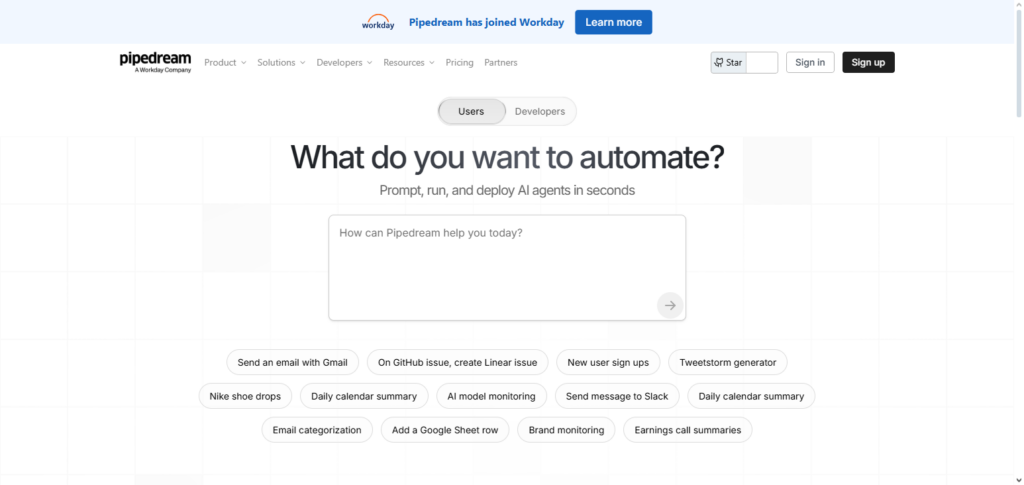Select the 'Send an email with Gmail' suggestion
1024x485 pixels.
293,362
